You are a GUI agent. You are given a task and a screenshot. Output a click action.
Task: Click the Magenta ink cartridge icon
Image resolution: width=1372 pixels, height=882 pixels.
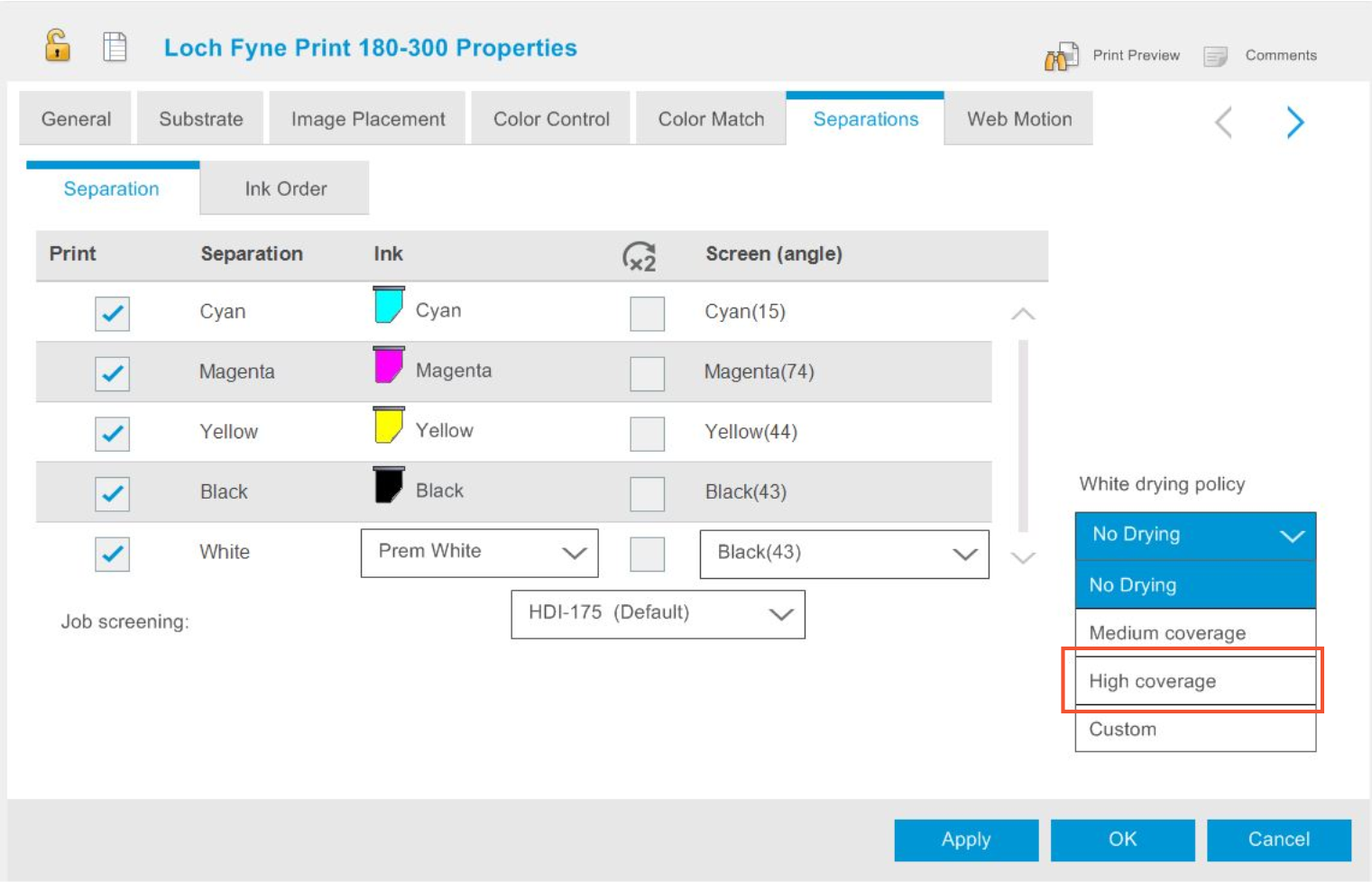(x=388, y=366)
